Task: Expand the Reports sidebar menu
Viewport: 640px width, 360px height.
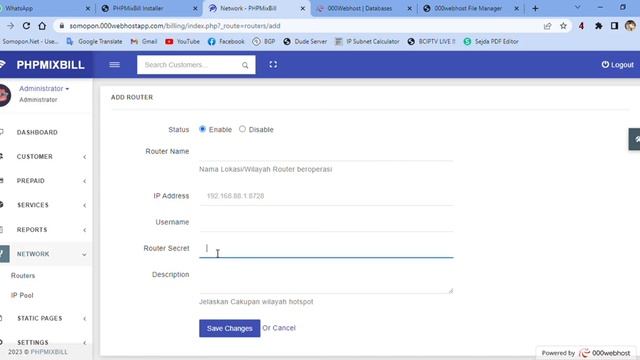Action: pos(46,229)
